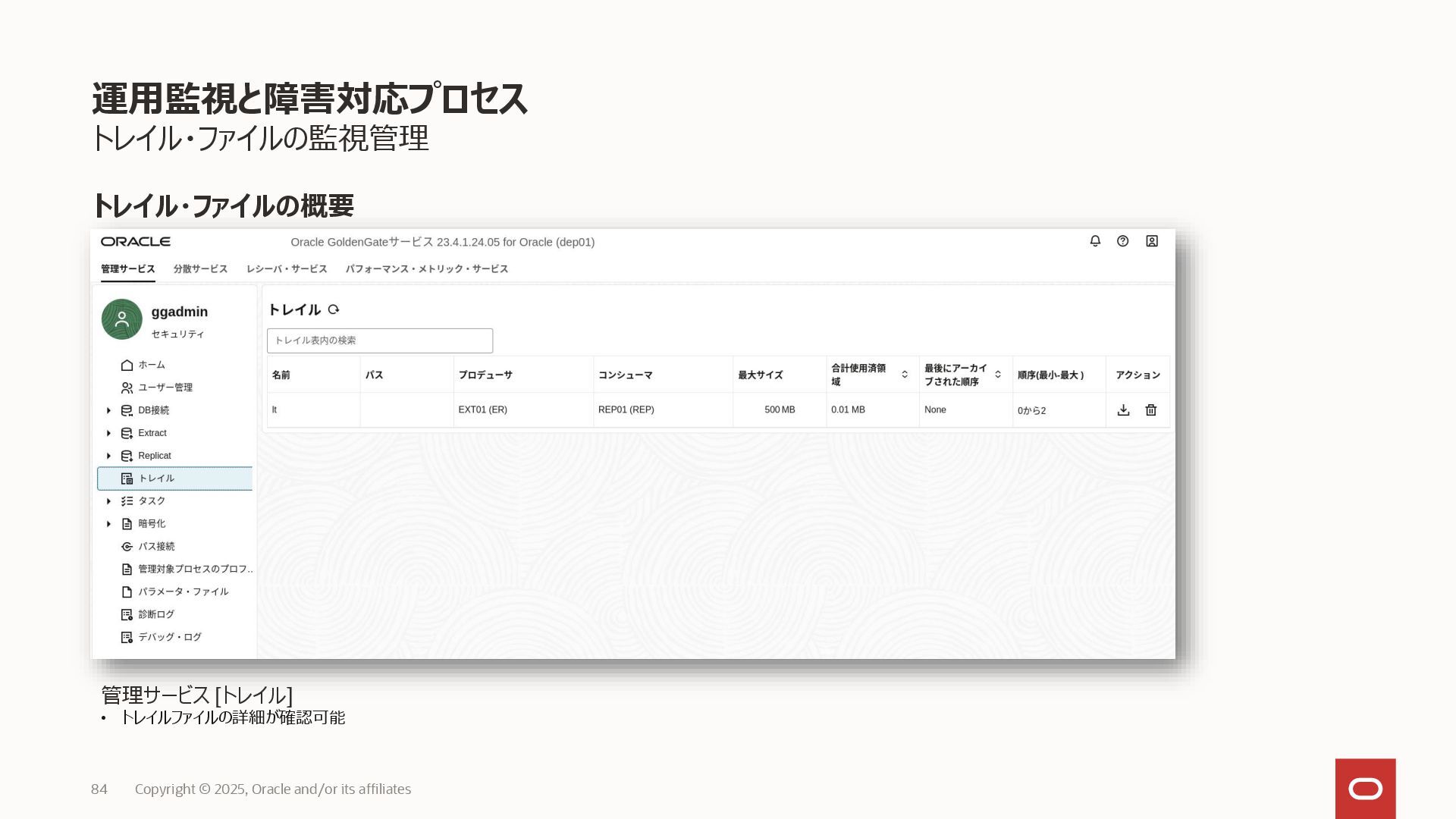1456x819 pixels.
Task: Click the notifications bell icon
Action: 1095,241
